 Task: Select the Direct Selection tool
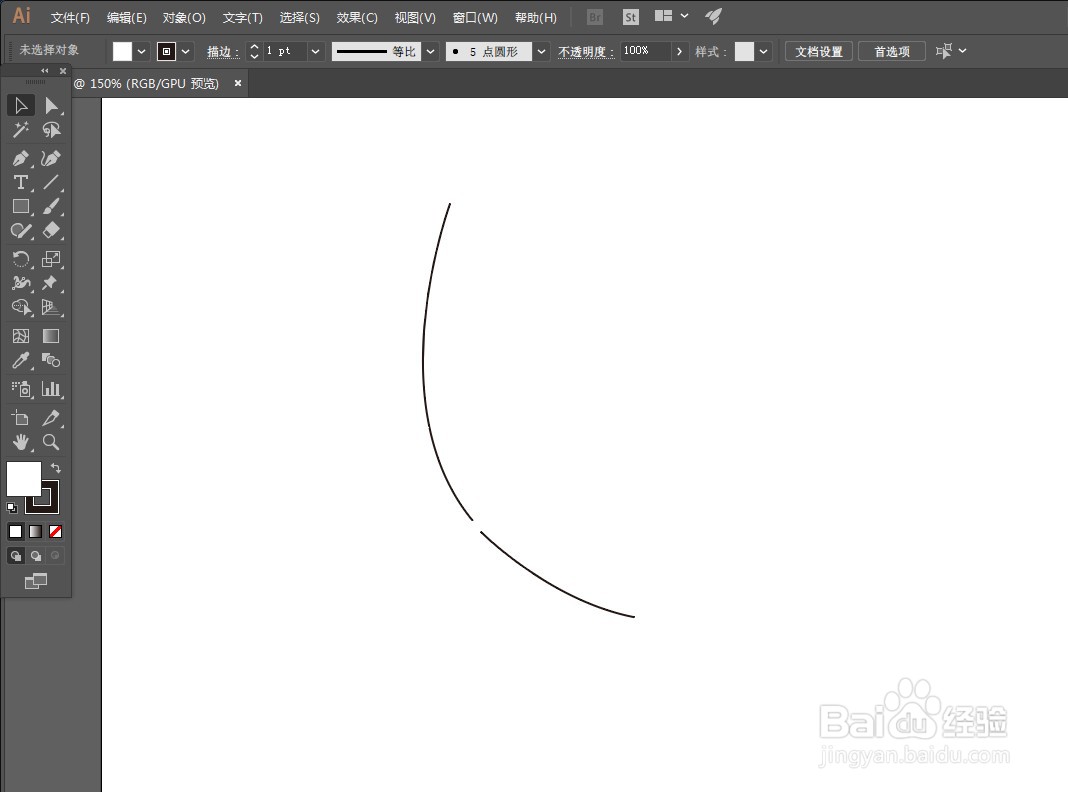51,106
